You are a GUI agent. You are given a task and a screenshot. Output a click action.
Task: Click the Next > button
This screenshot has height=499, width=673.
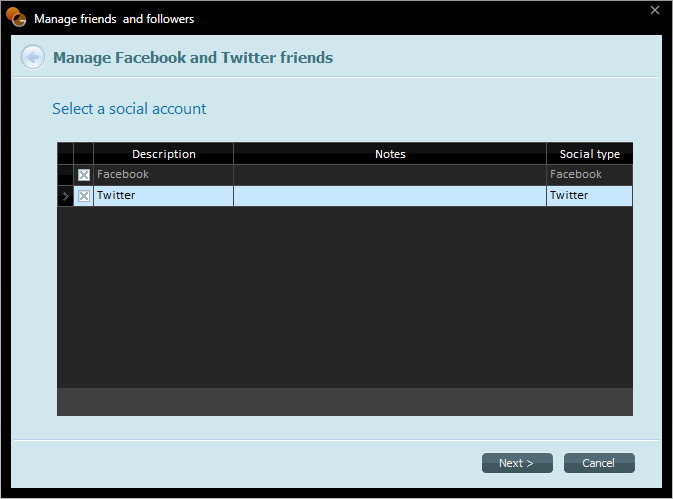(517, 463)
